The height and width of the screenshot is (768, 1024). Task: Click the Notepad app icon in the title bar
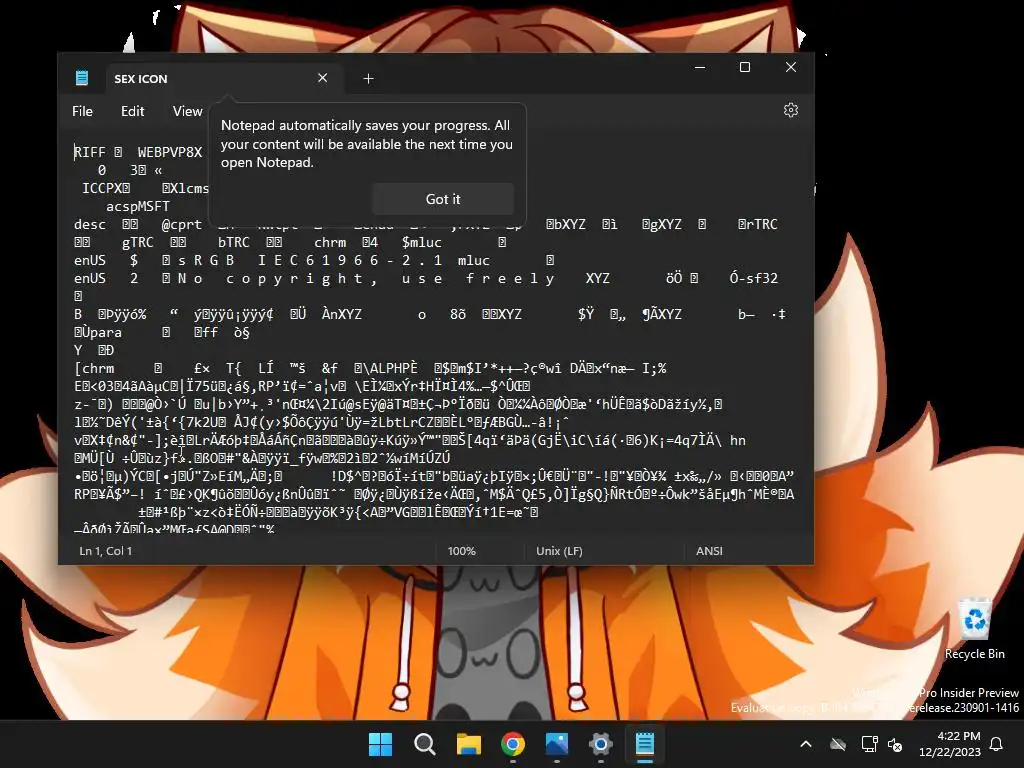[82, 78]
